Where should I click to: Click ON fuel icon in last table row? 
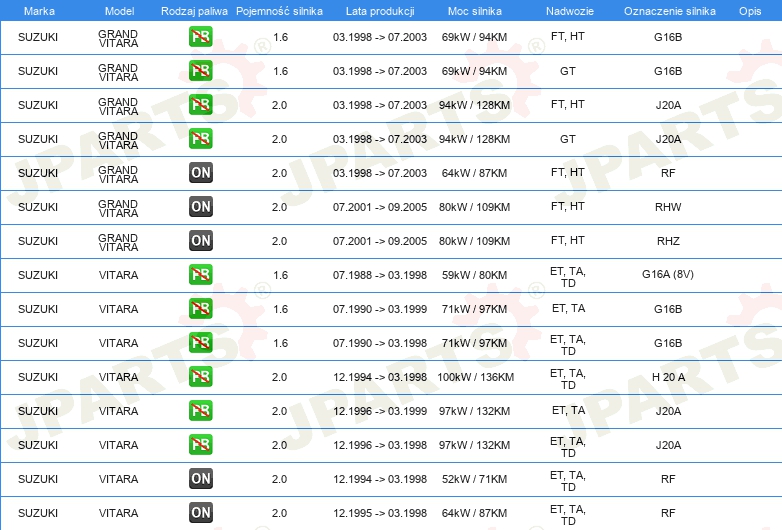(201, 513)
